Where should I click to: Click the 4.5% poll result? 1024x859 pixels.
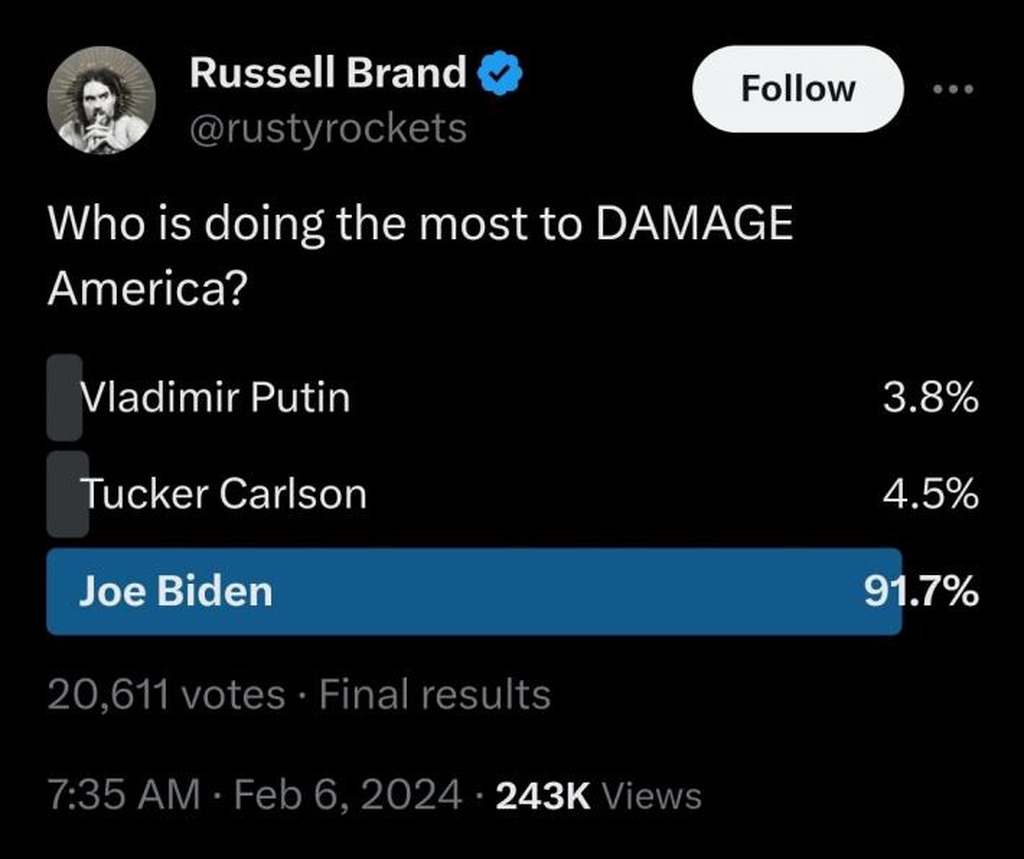(x=930, y=493)
